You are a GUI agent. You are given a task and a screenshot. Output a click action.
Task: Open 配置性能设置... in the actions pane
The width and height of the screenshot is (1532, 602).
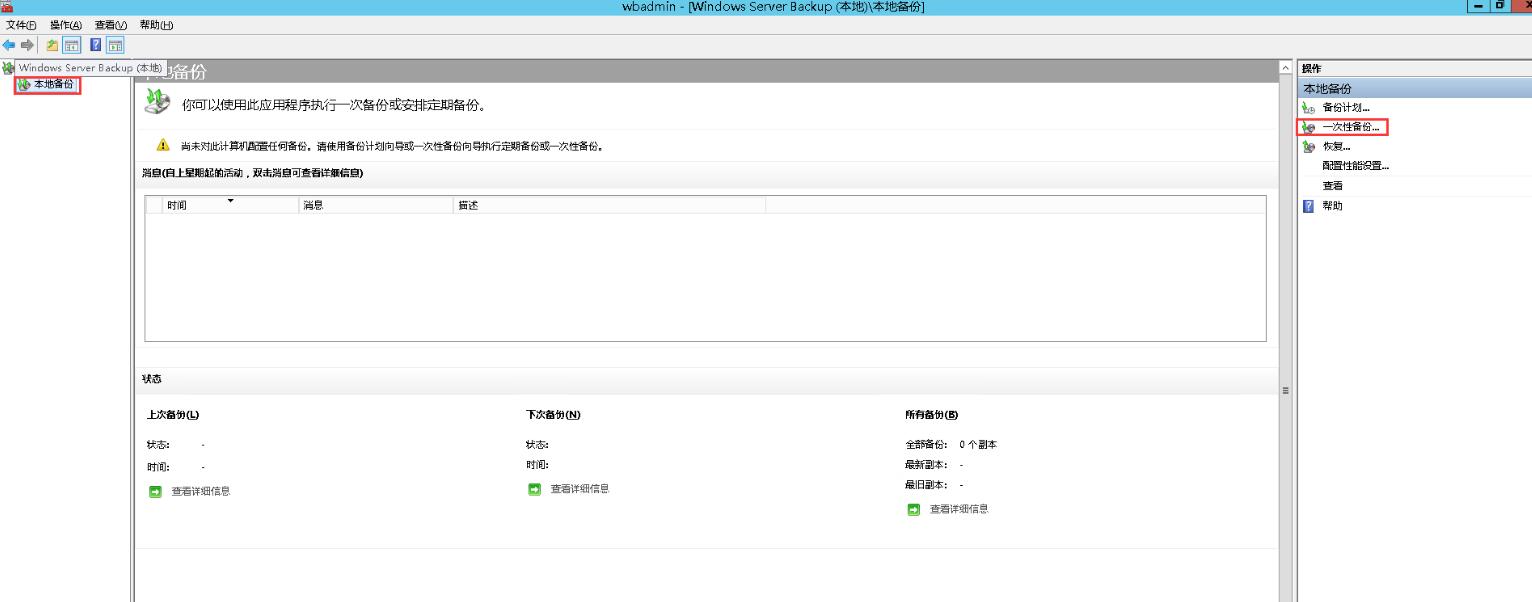(1356, 166)
